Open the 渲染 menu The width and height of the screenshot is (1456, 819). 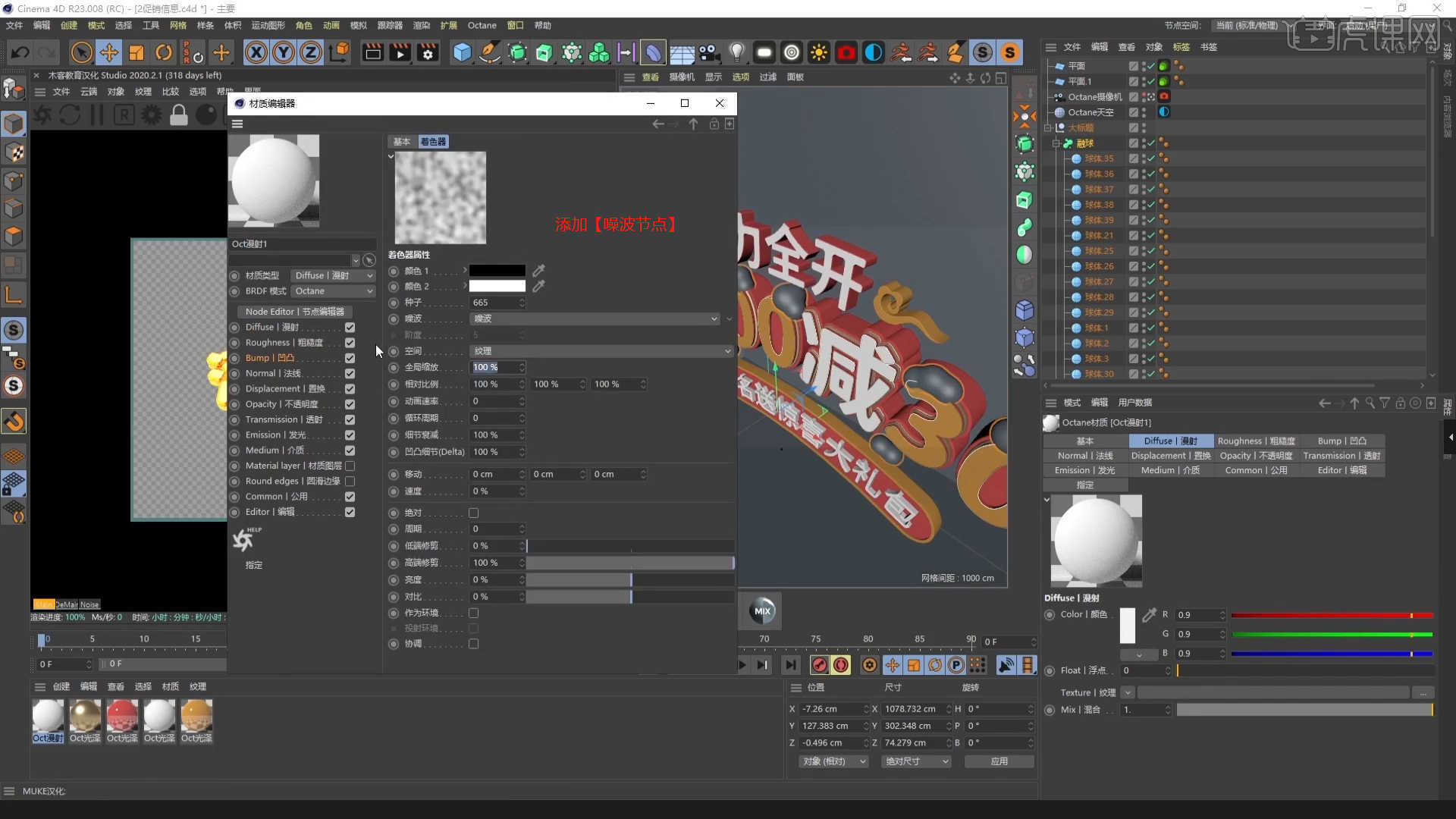click(x=422, y=25)
